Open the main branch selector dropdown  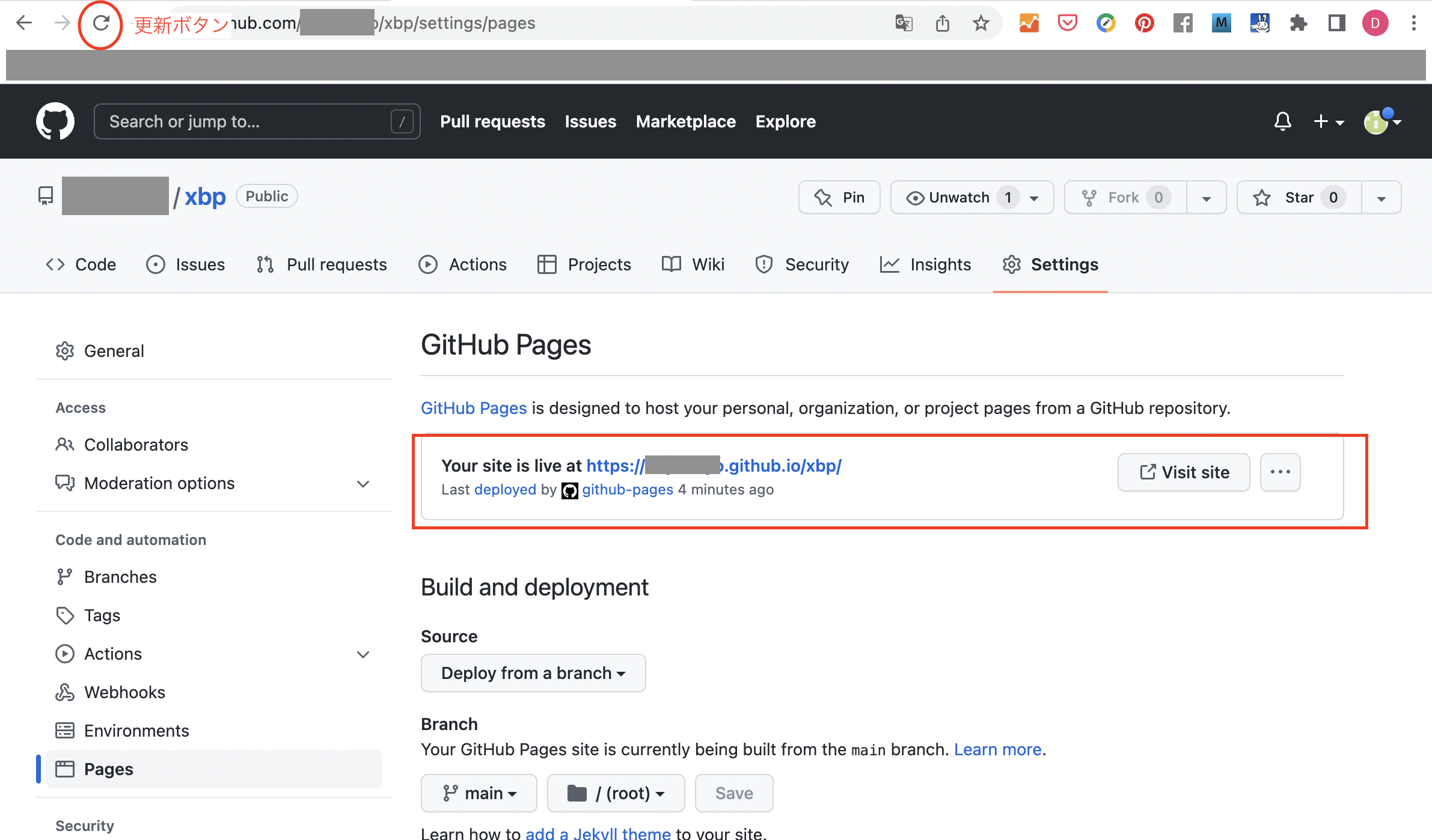[x=479, y=793]
